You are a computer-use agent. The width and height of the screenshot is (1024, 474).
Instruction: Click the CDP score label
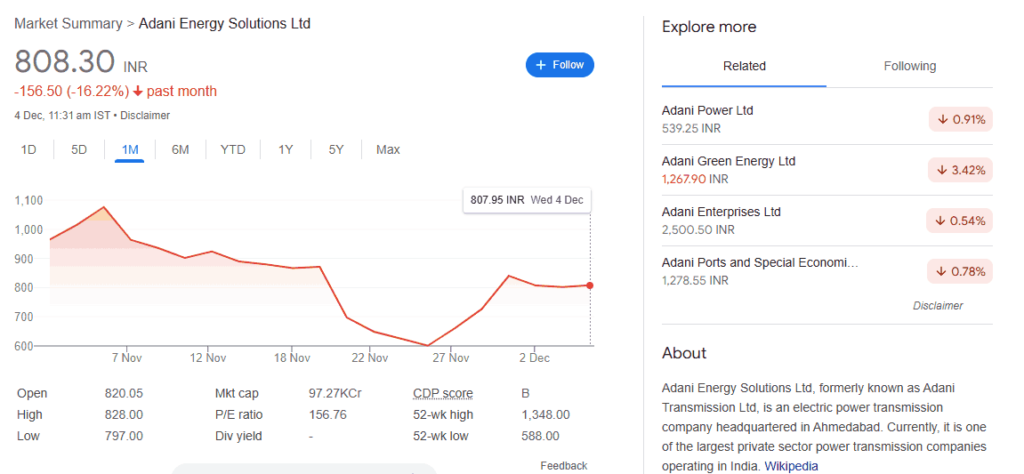pyautogui.click(x=443, y=394)
